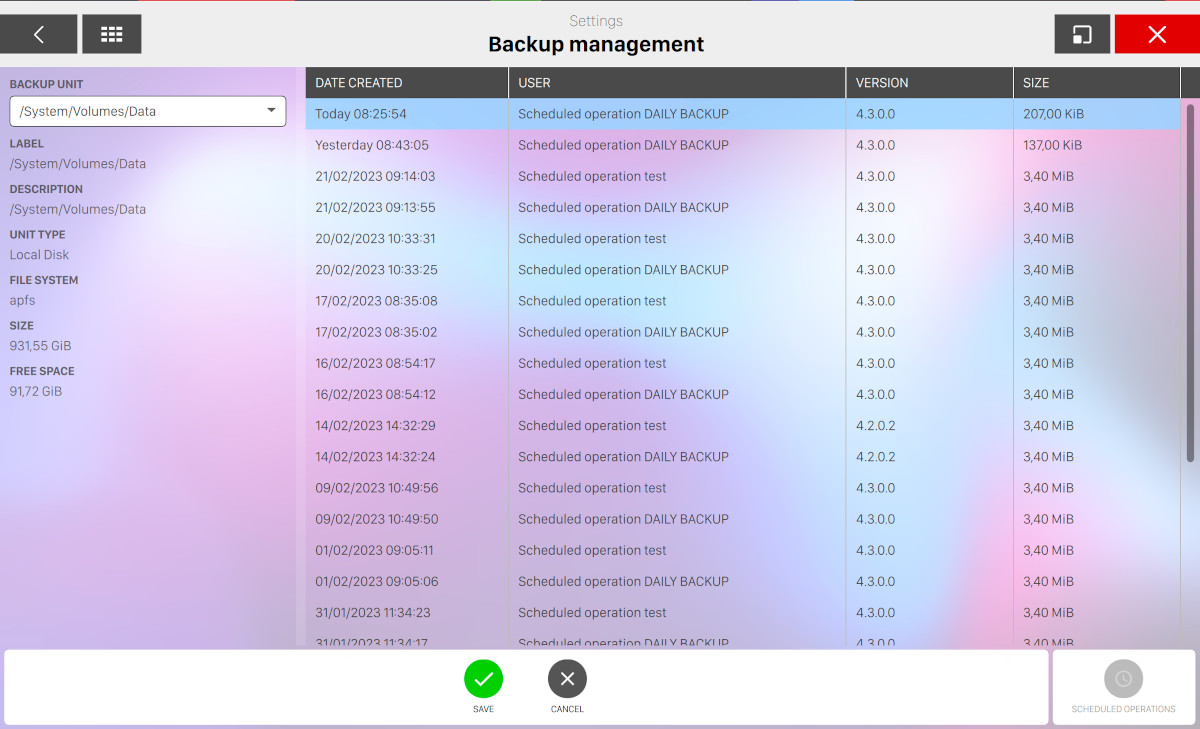1200x729 pixels.
Task: Sort by Date Created column header
Action: [x=406, y=83]
